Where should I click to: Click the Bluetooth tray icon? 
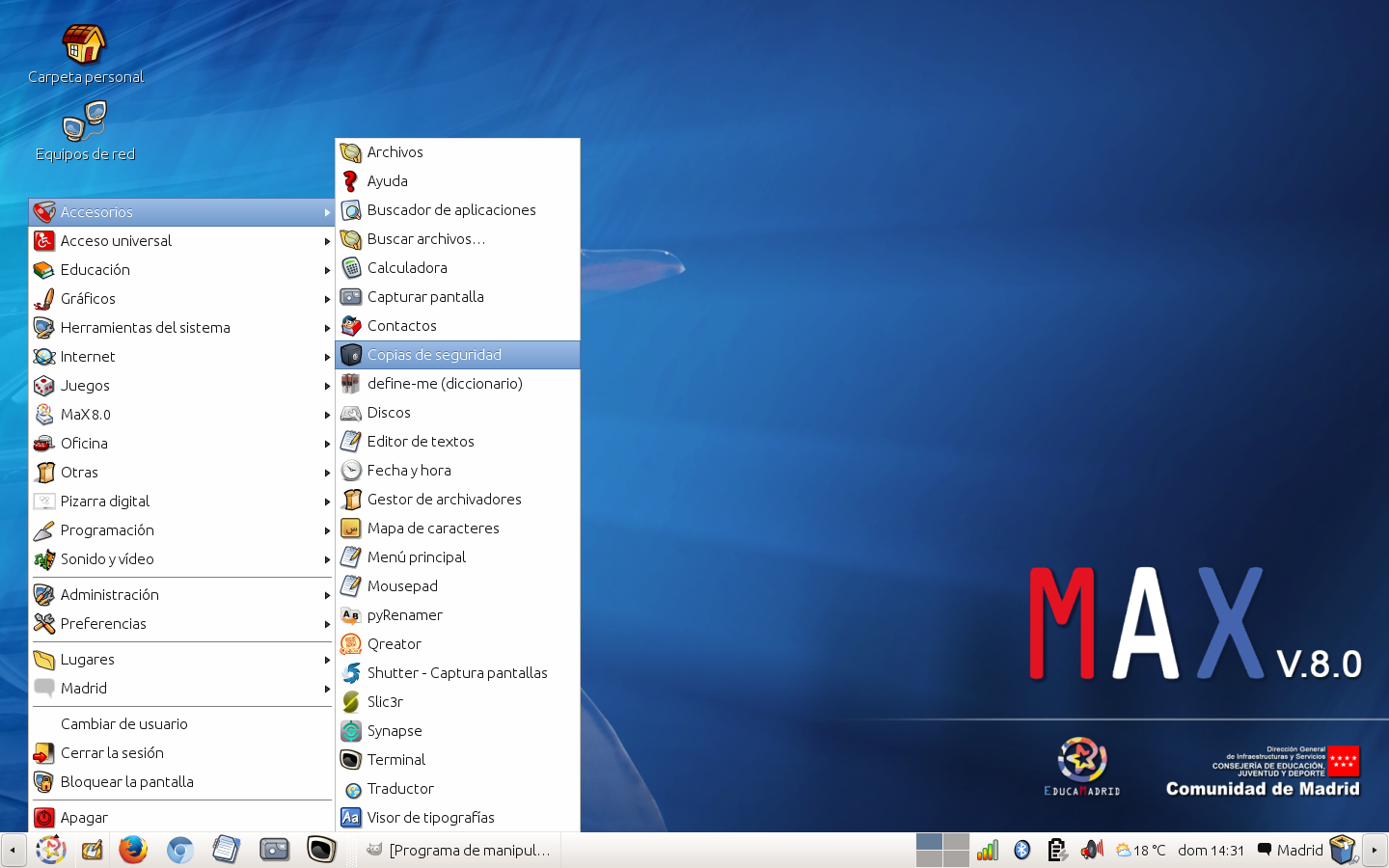pos(1022,850)
